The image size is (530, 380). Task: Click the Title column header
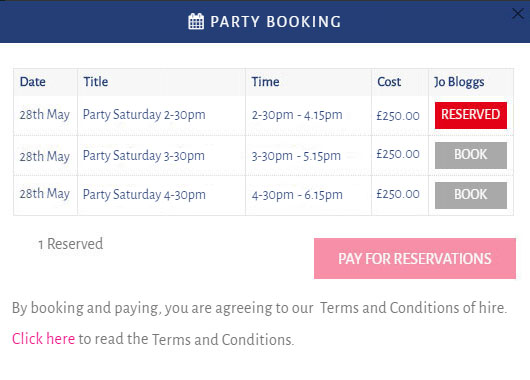coord(96,82)
